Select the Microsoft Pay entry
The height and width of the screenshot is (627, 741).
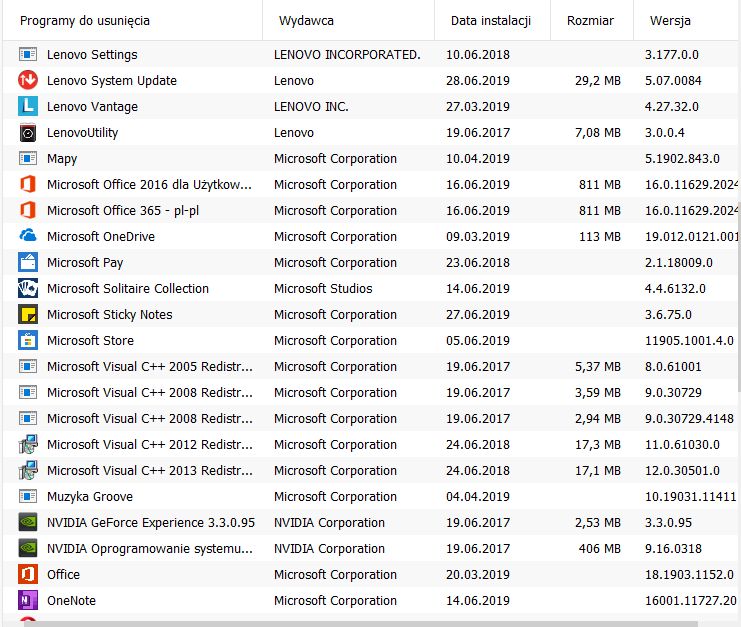(85, 263)
